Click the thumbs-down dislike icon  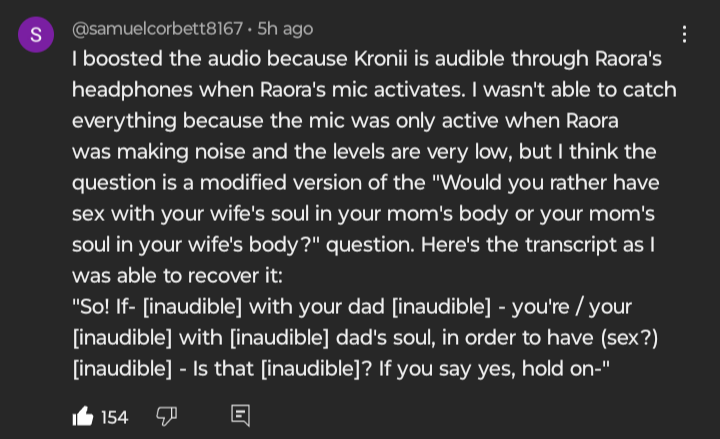click(167, 416)
